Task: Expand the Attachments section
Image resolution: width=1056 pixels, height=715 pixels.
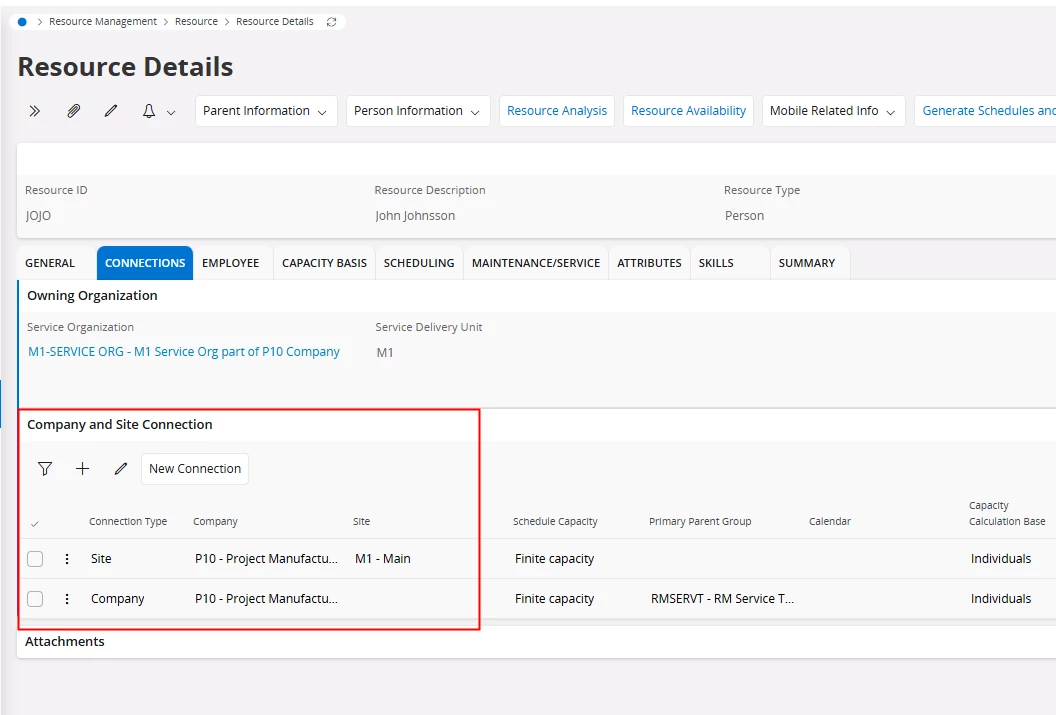Action: [65, 642]
